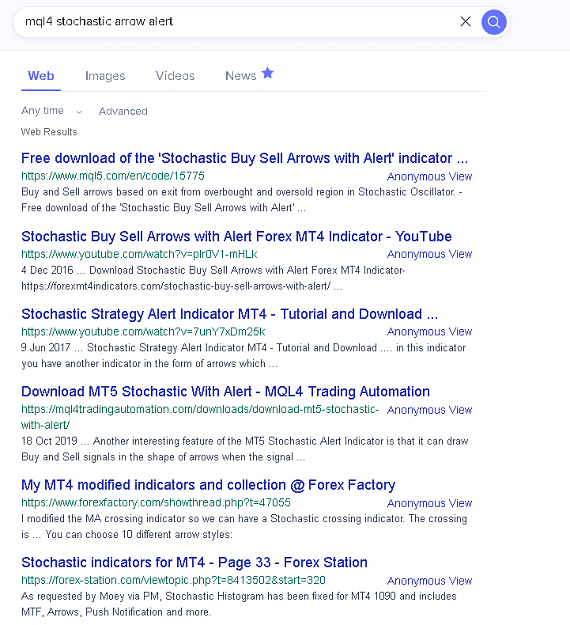Click the youtube.com/watch?v=7unY7xDm25k URL

[143, 332]
